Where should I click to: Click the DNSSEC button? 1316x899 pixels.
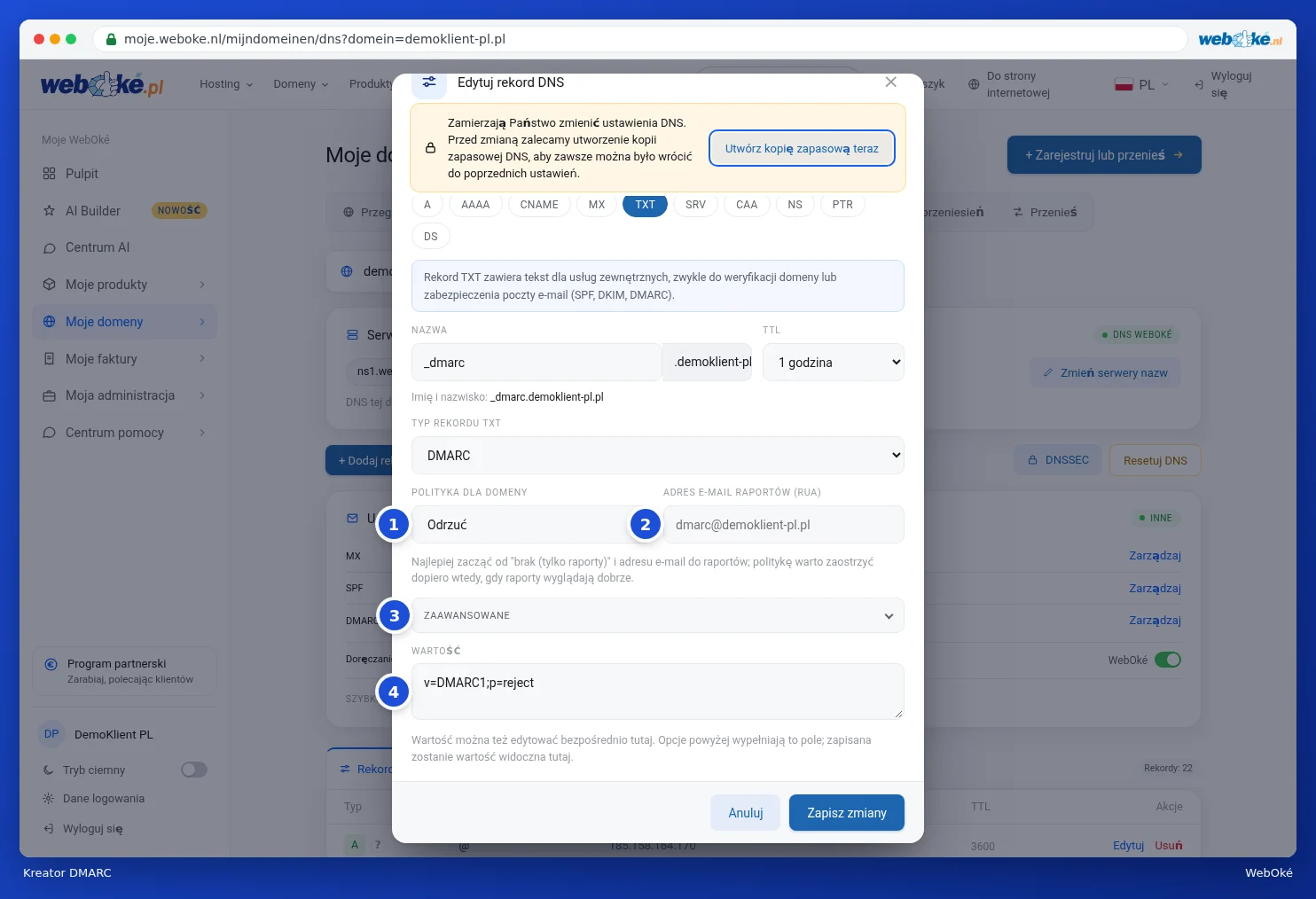[1058, 460]
